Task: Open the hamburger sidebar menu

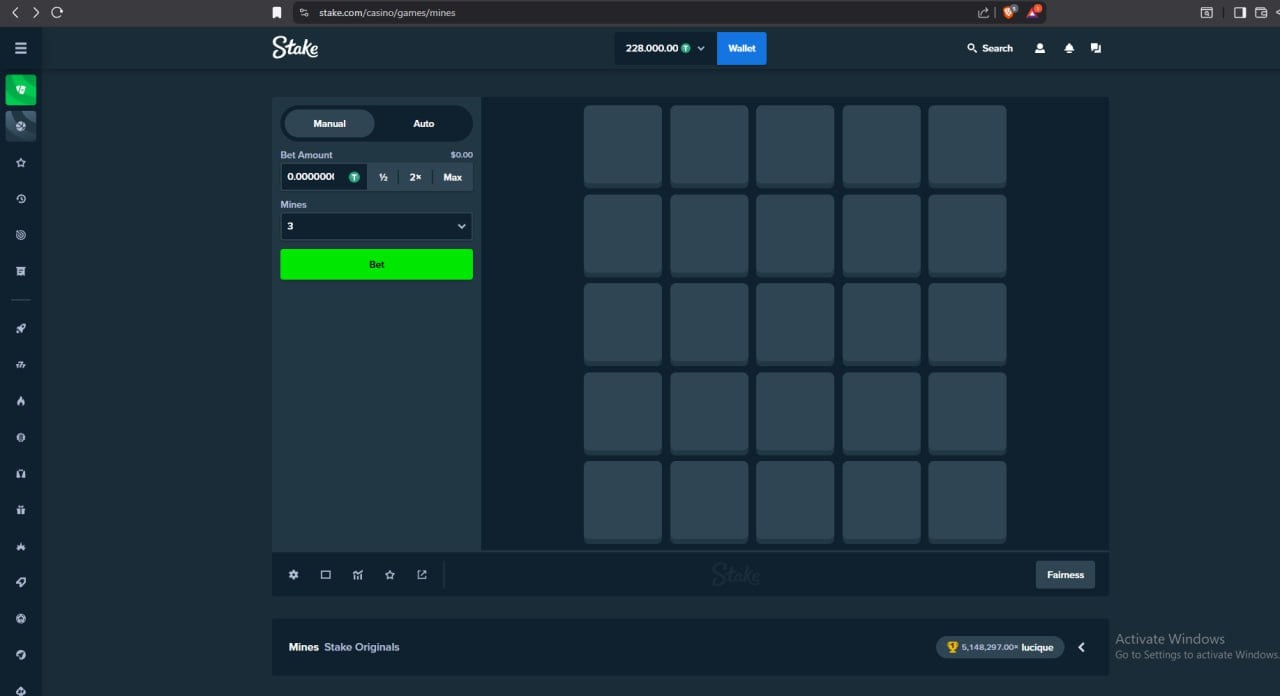Action: pyautogui.click(x=21, y=48)
